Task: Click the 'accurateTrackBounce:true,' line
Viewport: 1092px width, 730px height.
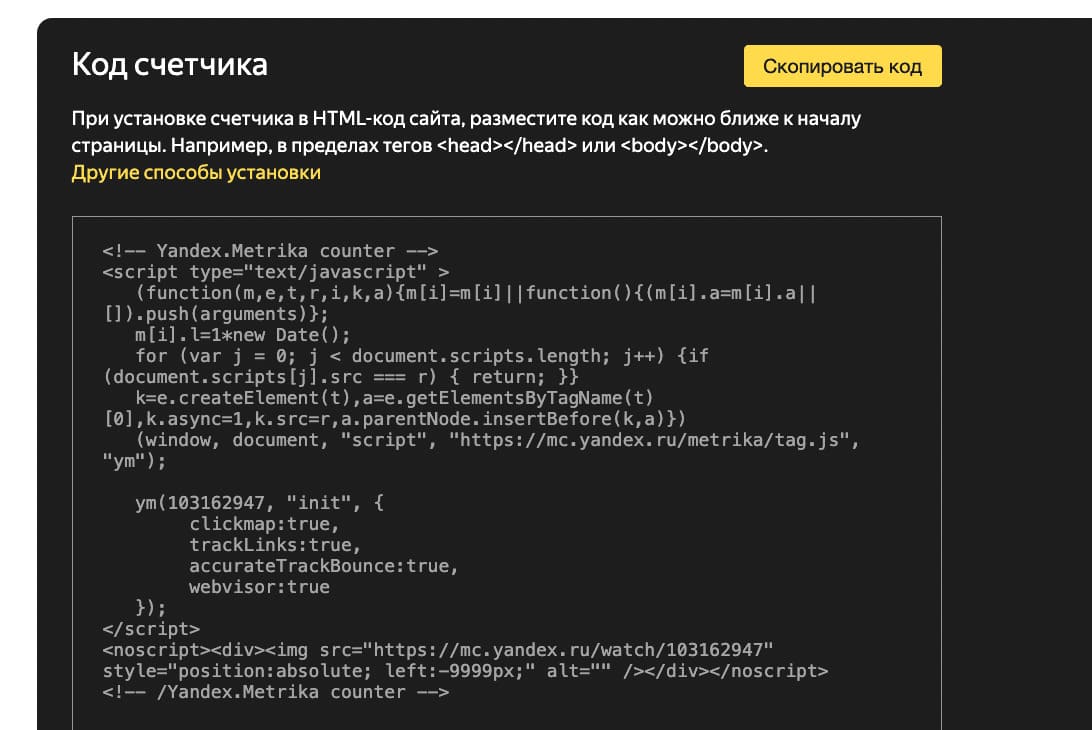Action: tap(323, 566)
